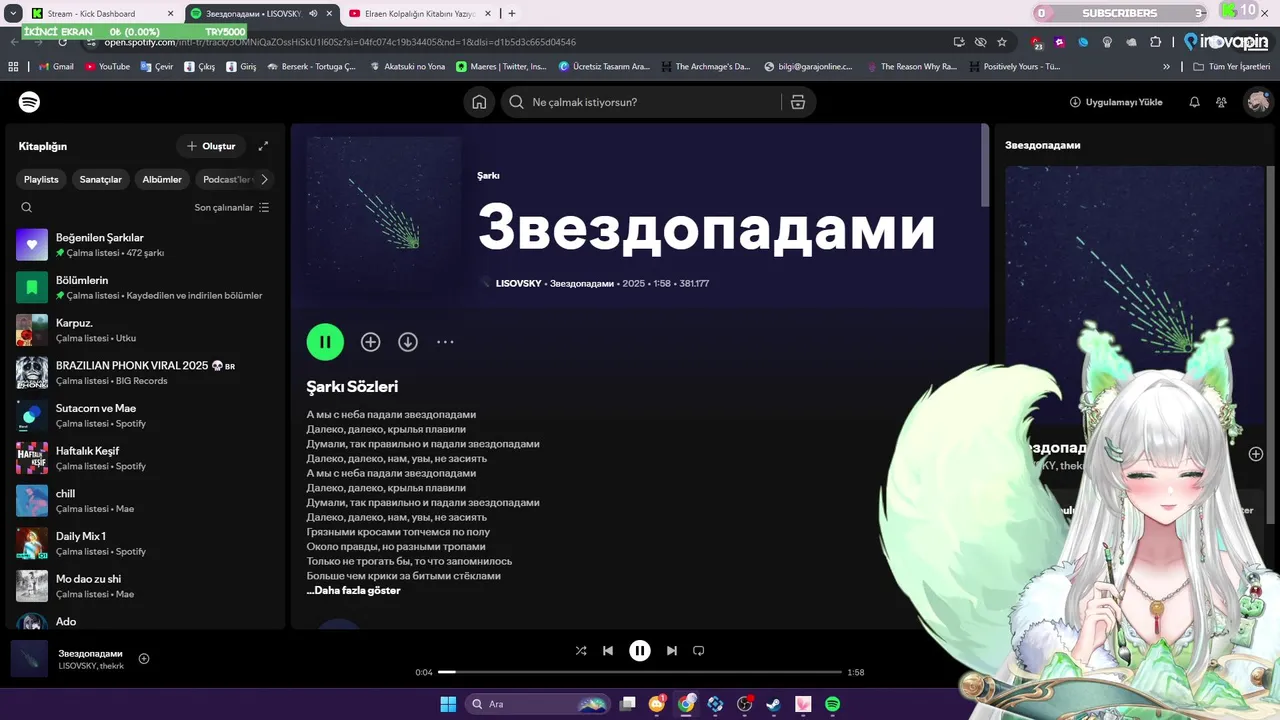Search within the library using the magnifier
This screenshot has height=720, width=1280.
point(27,207)
